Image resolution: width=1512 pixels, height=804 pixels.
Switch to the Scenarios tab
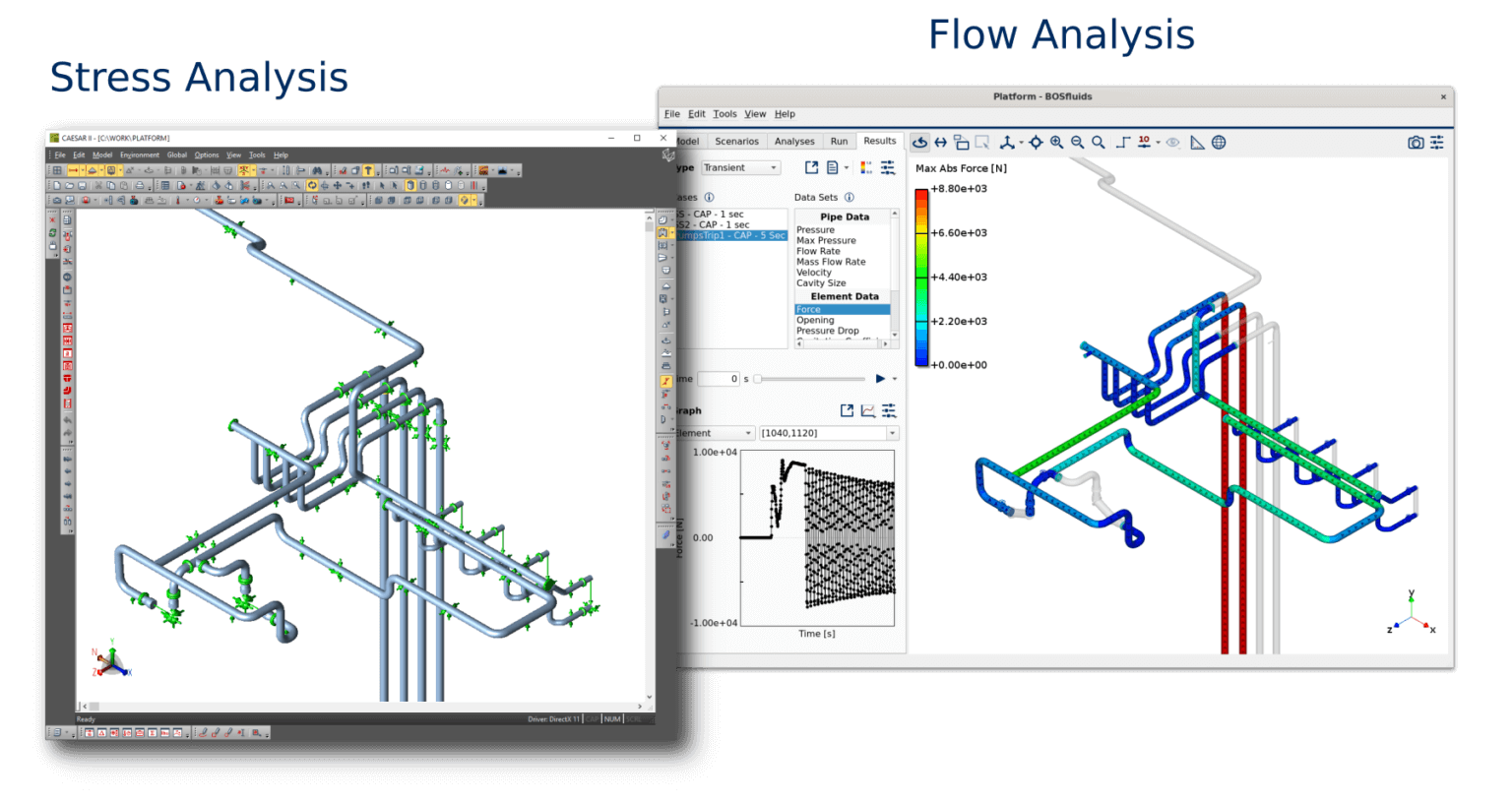coord(736,141)
